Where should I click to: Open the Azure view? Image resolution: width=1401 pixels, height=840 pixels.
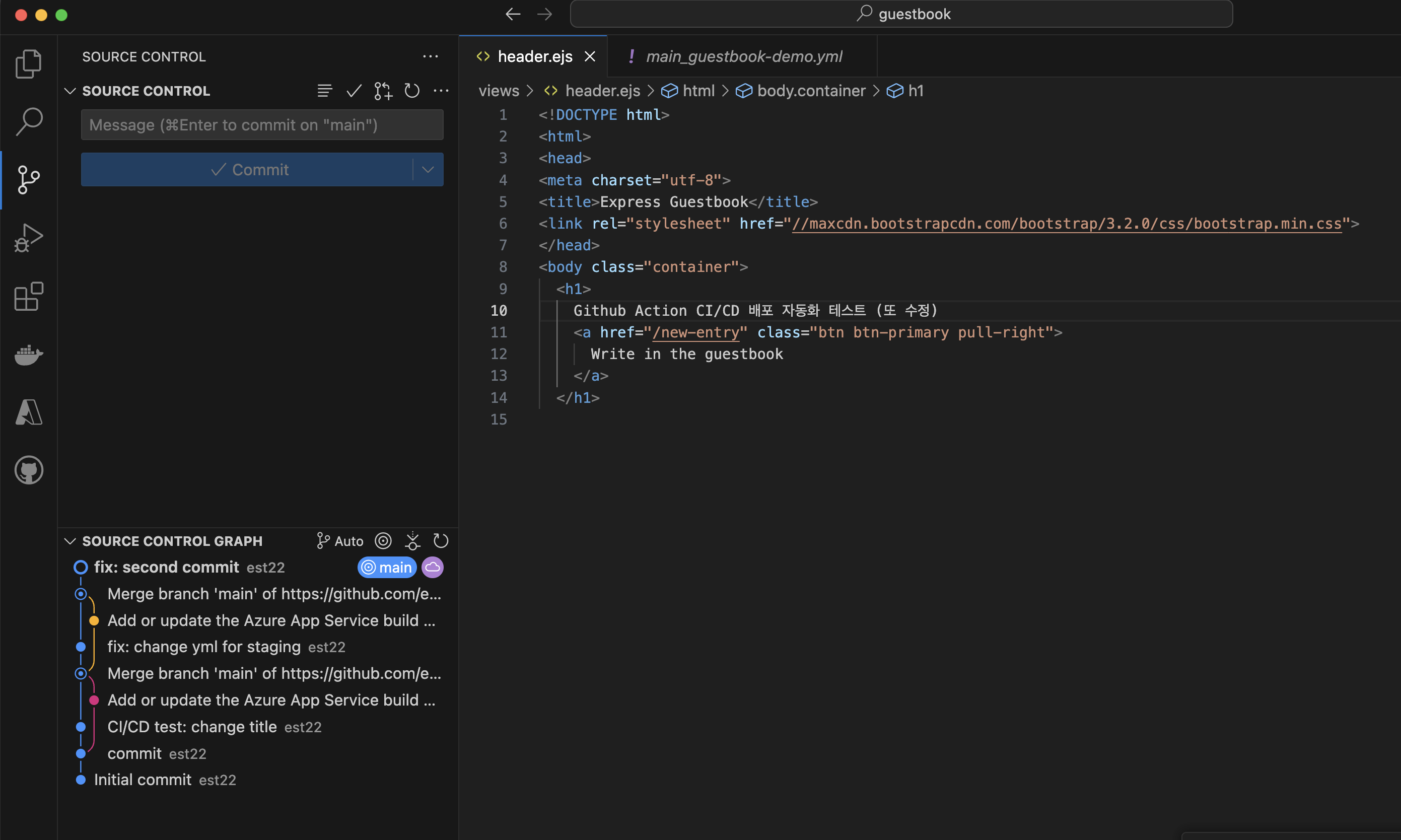28,412
